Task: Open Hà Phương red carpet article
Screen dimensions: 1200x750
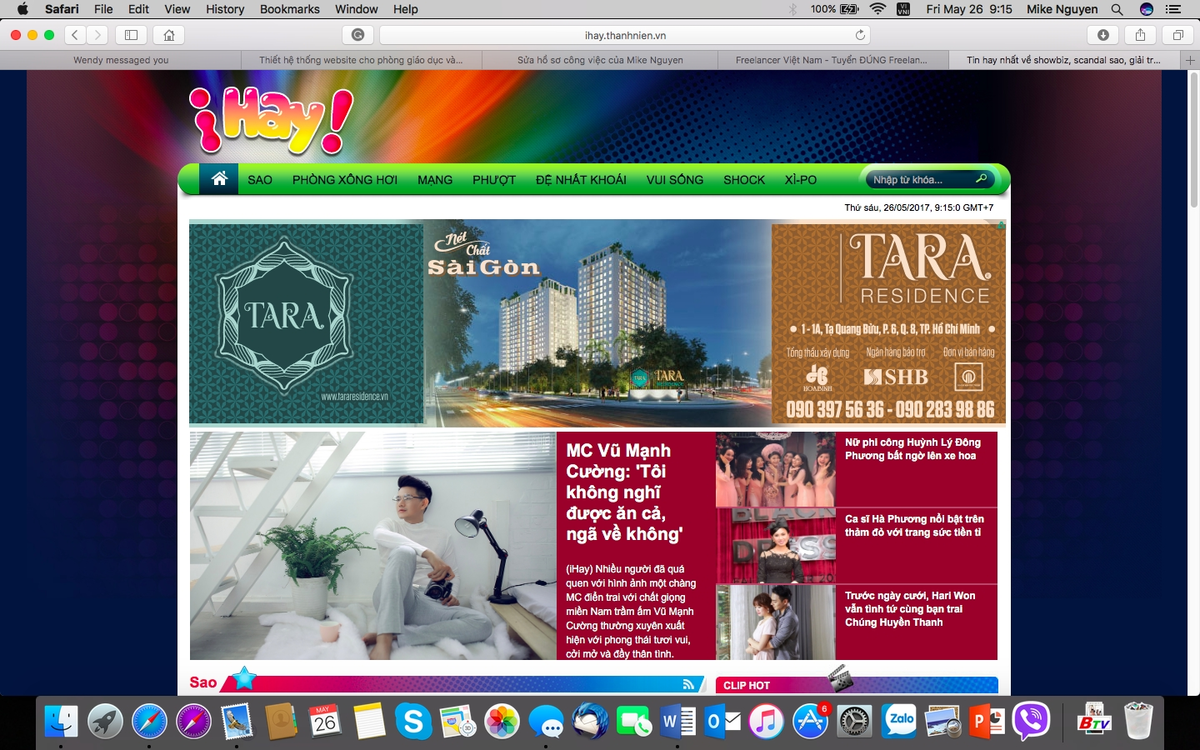Action: pos(914,526)
